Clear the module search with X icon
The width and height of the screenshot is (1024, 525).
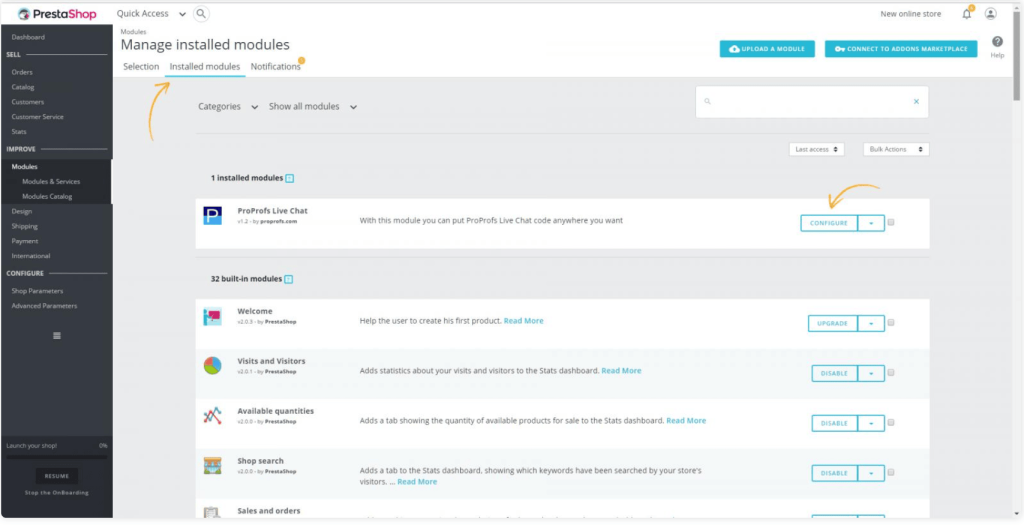click(916, 102)
